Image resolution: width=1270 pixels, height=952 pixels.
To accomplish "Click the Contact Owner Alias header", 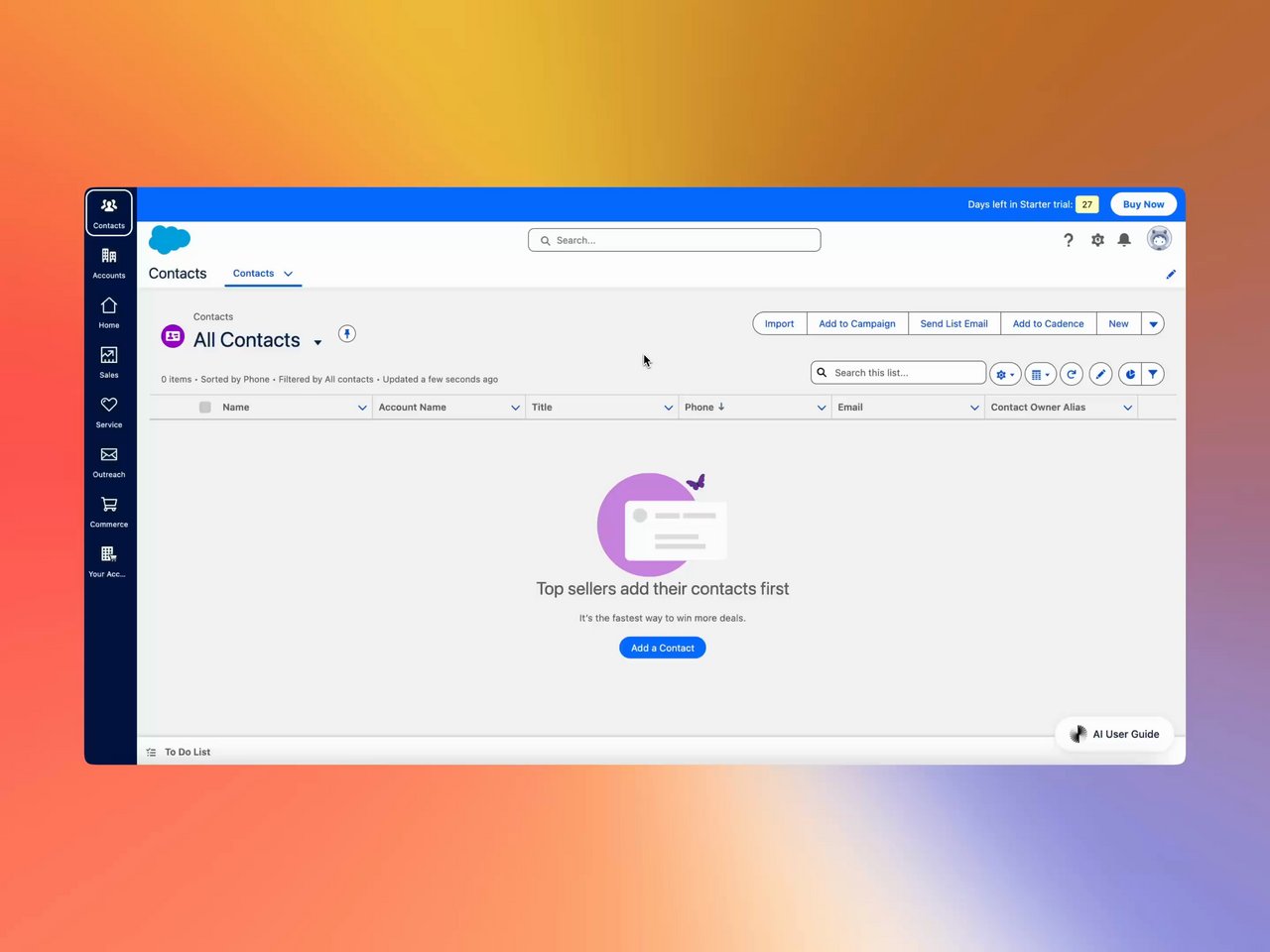I will (1038, 408).
